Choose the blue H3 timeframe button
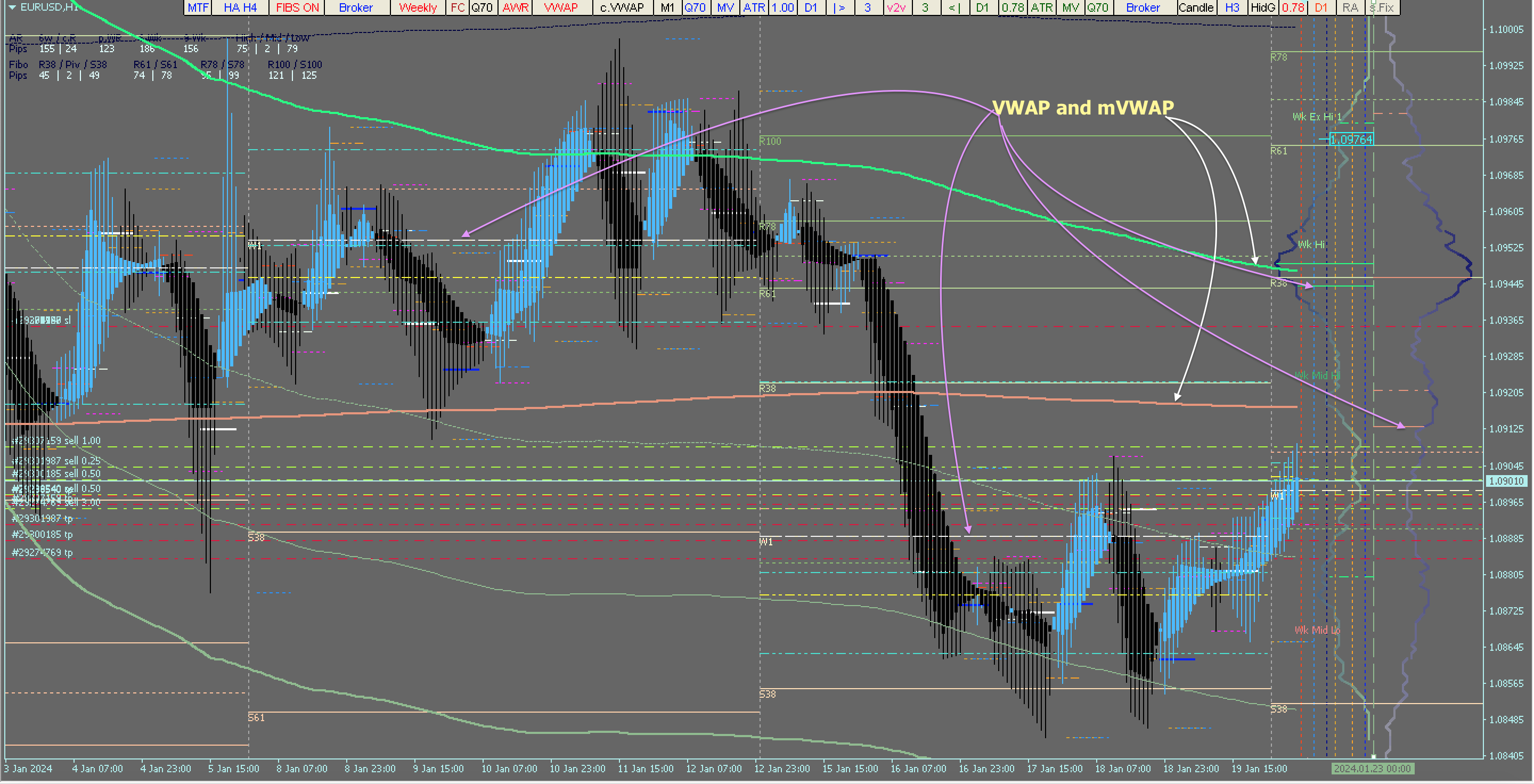The width and height of the screenshot is (1534, 784). (1232, 7)
